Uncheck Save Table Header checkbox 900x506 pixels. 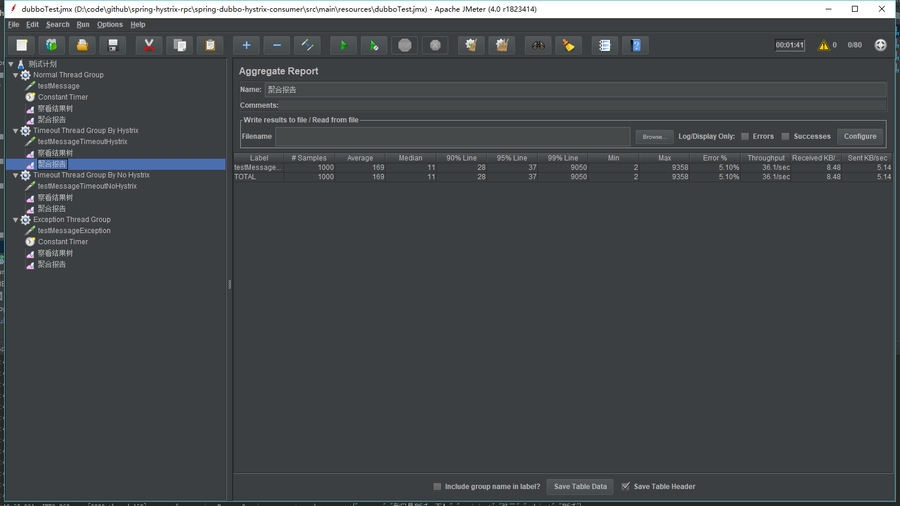[626, 487]
